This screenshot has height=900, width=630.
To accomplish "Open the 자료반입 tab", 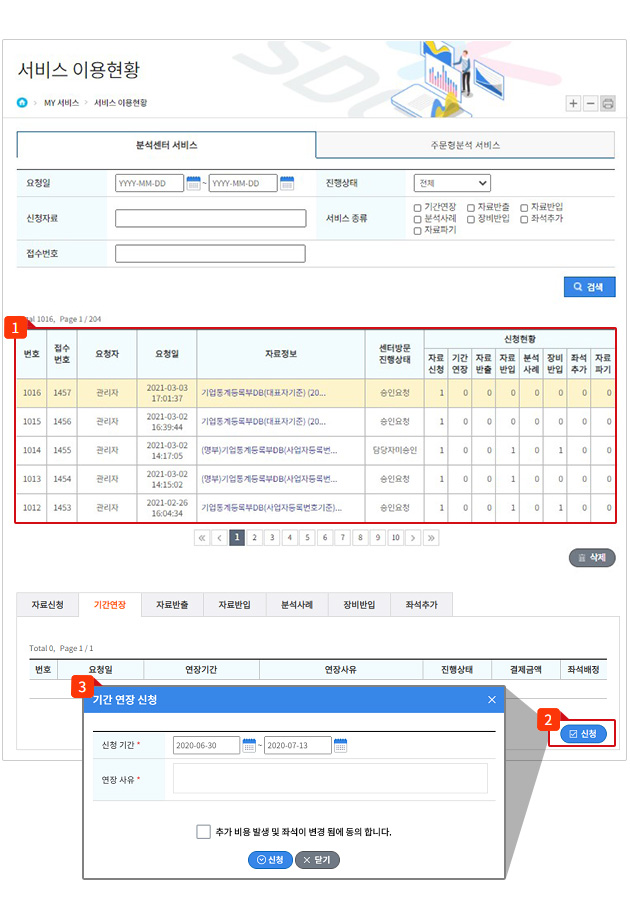I will (235, 605).
